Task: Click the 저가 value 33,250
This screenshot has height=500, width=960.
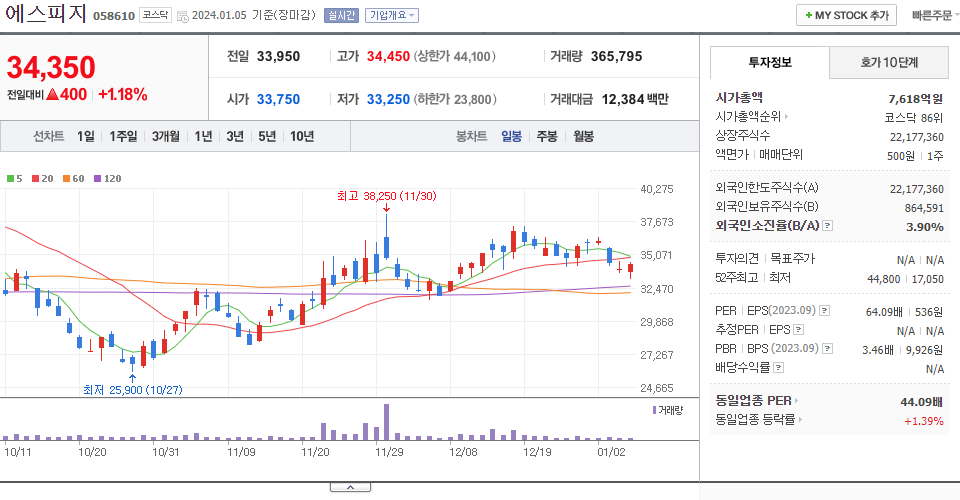Action: (x=388, y=99)
